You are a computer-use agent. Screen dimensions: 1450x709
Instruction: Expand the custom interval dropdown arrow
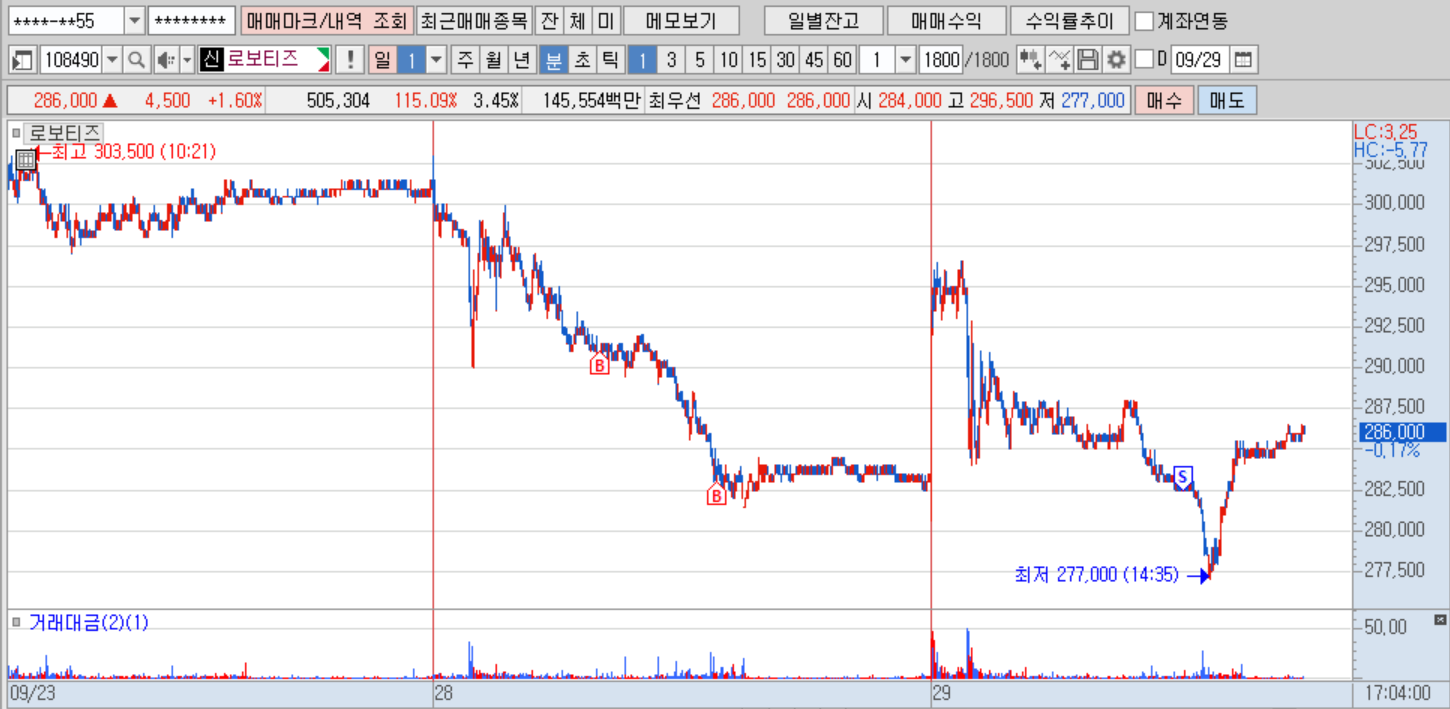point(906,60)
